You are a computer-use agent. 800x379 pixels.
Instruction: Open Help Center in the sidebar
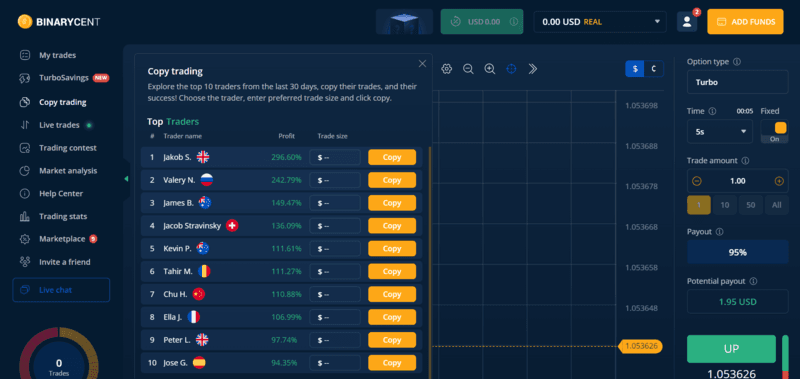(x=61, y=194)
